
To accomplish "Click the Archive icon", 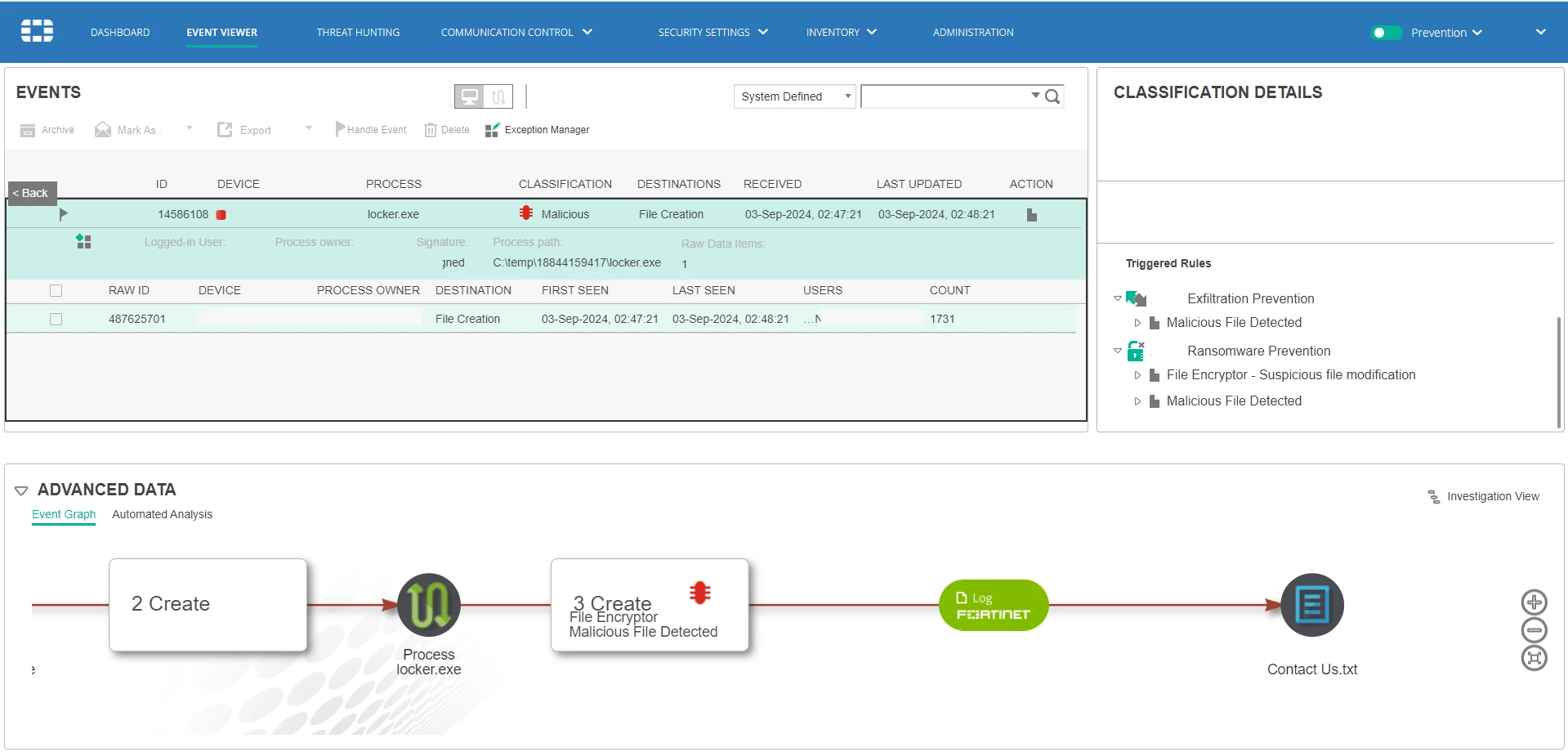I will 28,130.
